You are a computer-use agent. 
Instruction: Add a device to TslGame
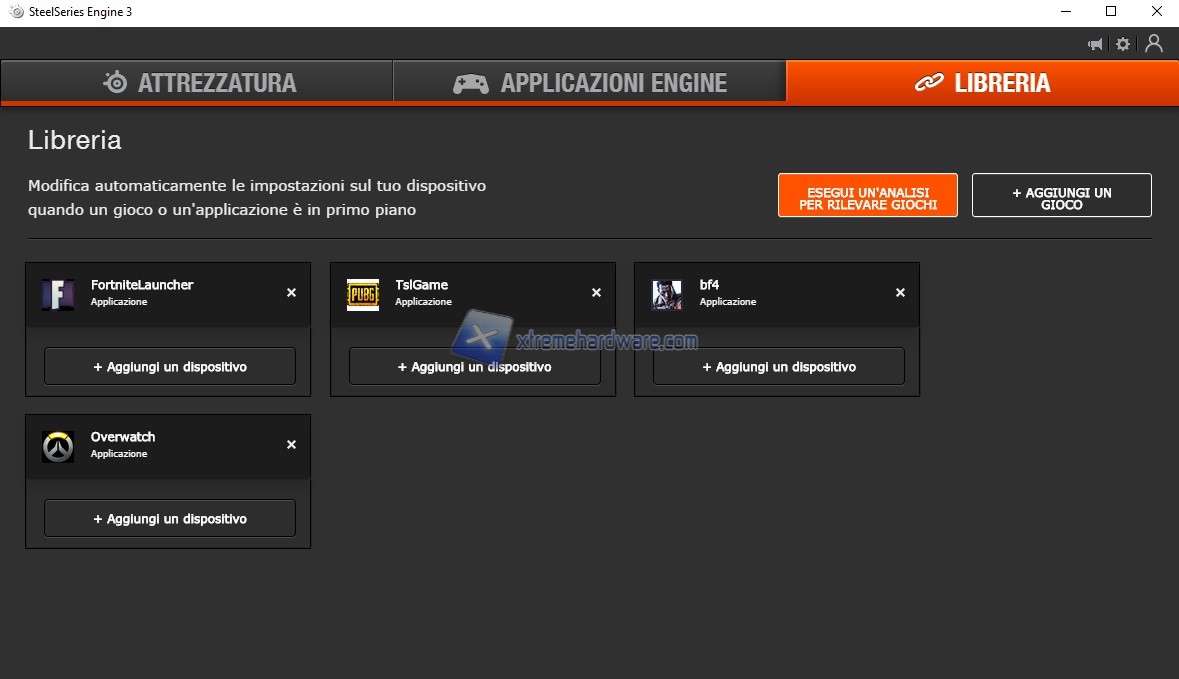click(474, 367)
